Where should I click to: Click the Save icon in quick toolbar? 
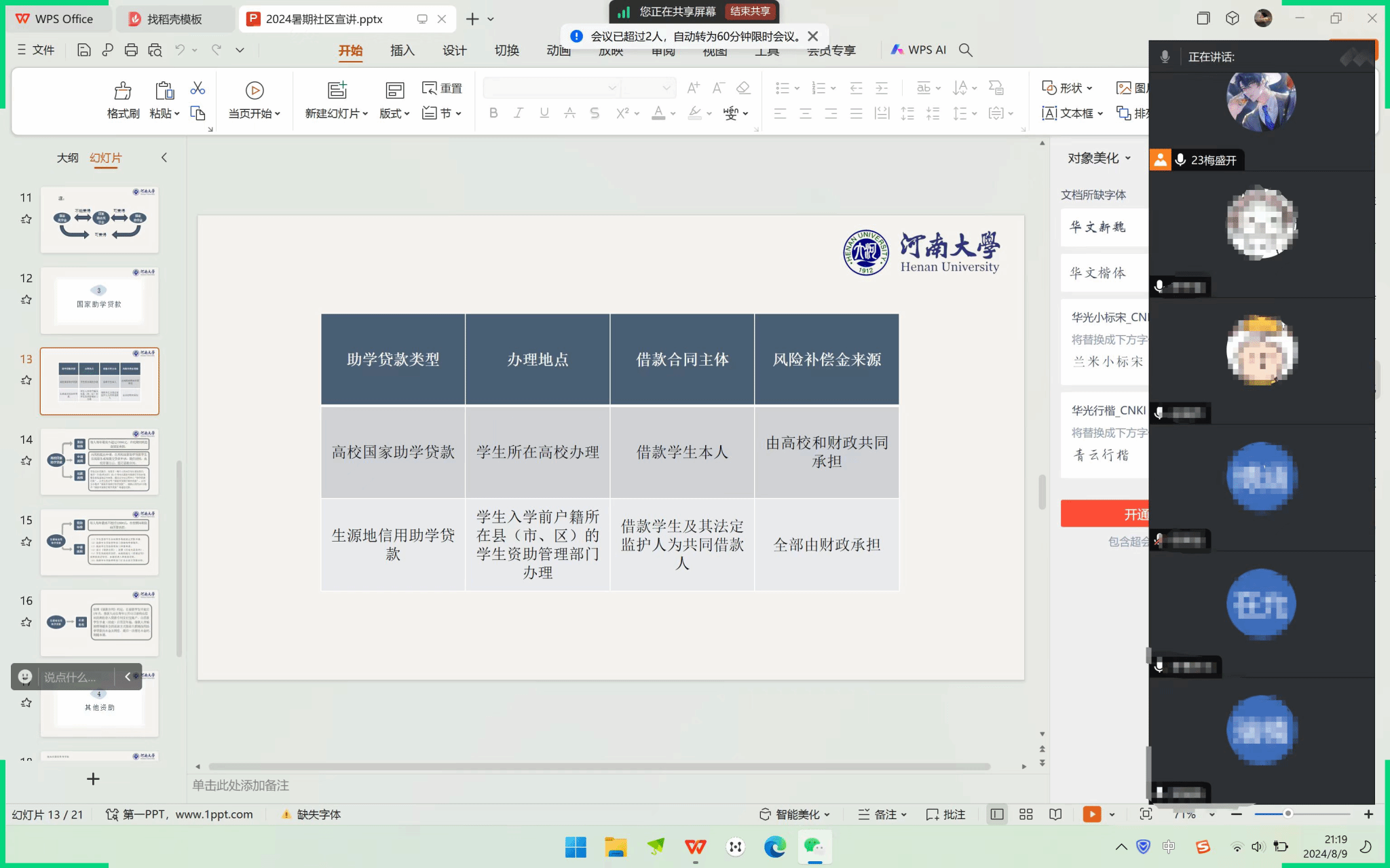point(83,50)
